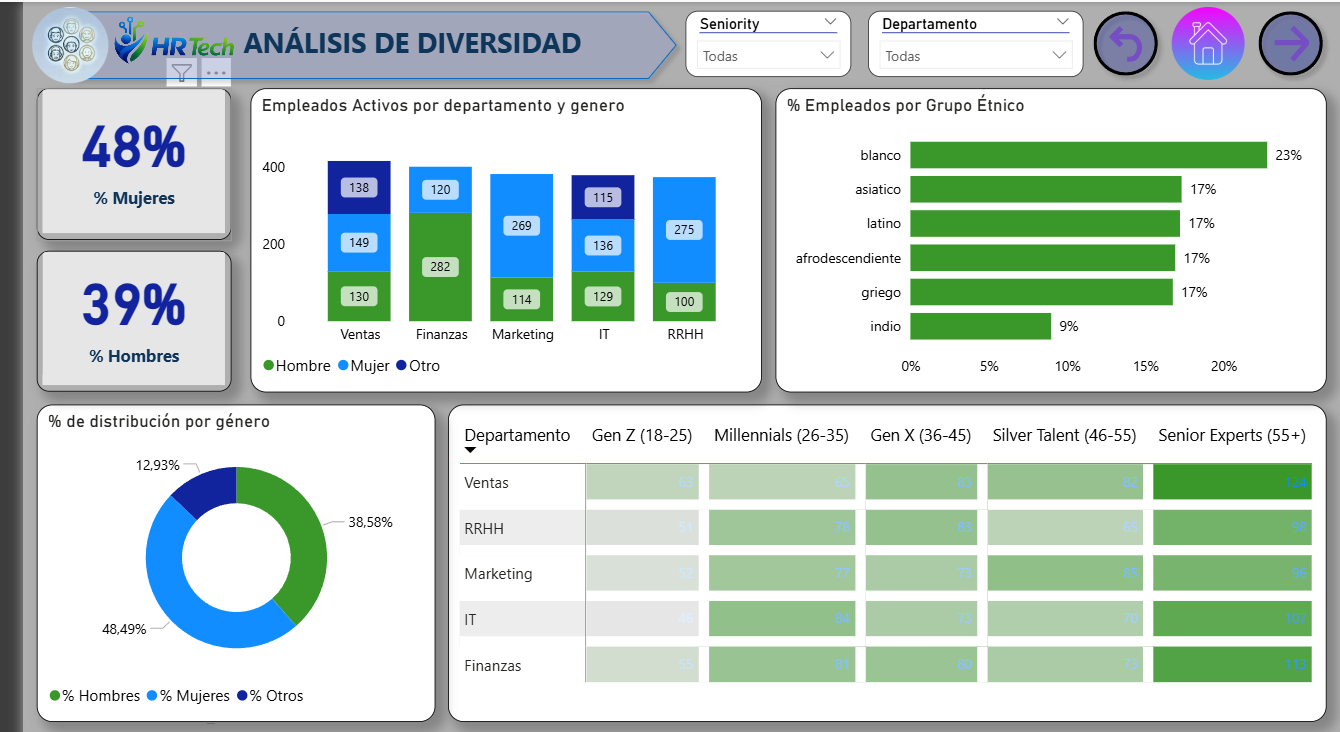Open the Departamento dropdown value Todas
The width and height of the screenshot is (1340, 732).
[975, 56]
